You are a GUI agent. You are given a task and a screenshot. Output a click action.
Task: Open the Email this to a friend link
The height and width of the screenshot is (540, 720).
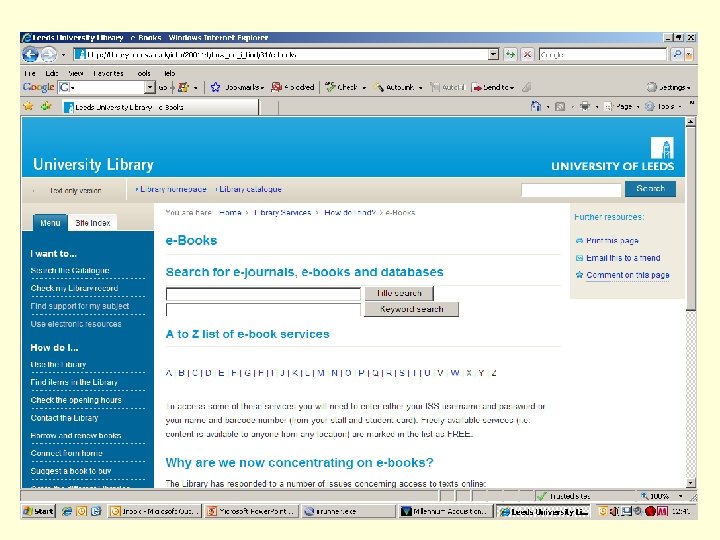click(623, 258)
